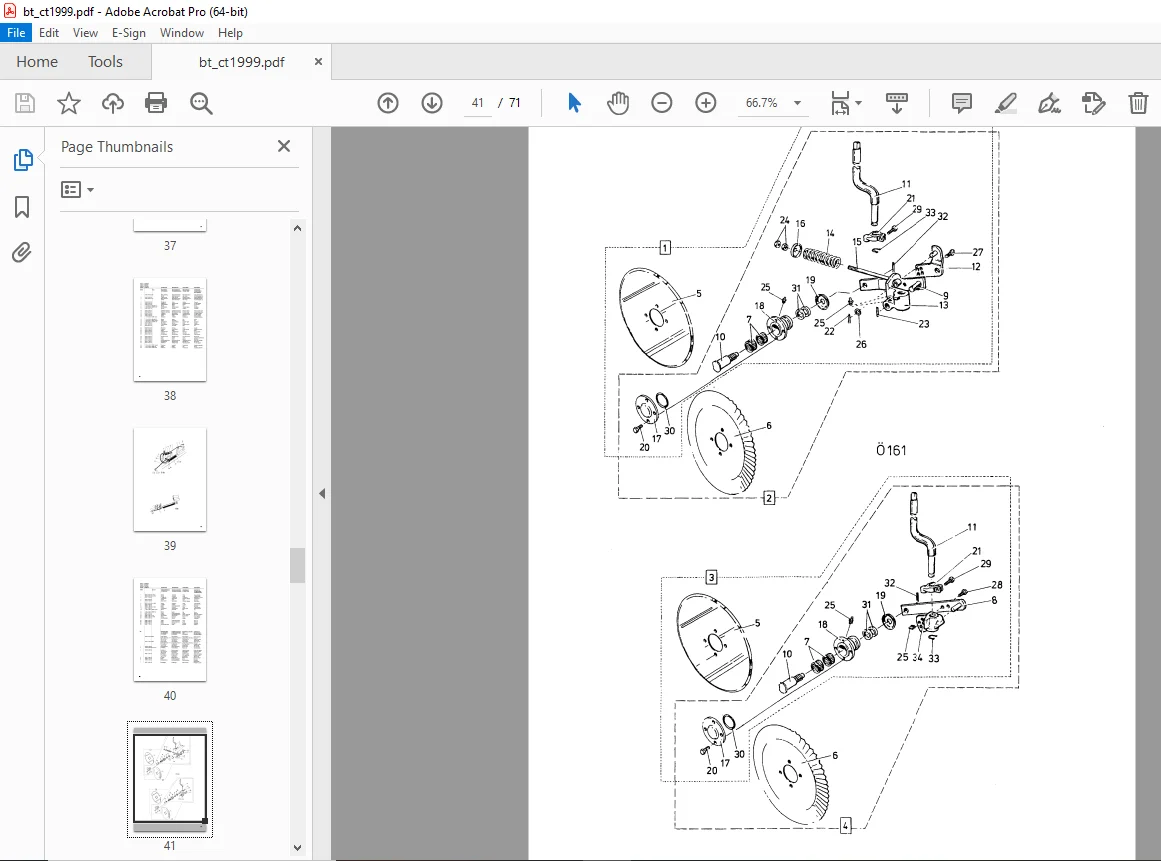The width and height of the screenshot is (1161, 861).
Task: Print the document with printer icon
Action: tap(156, 103)
